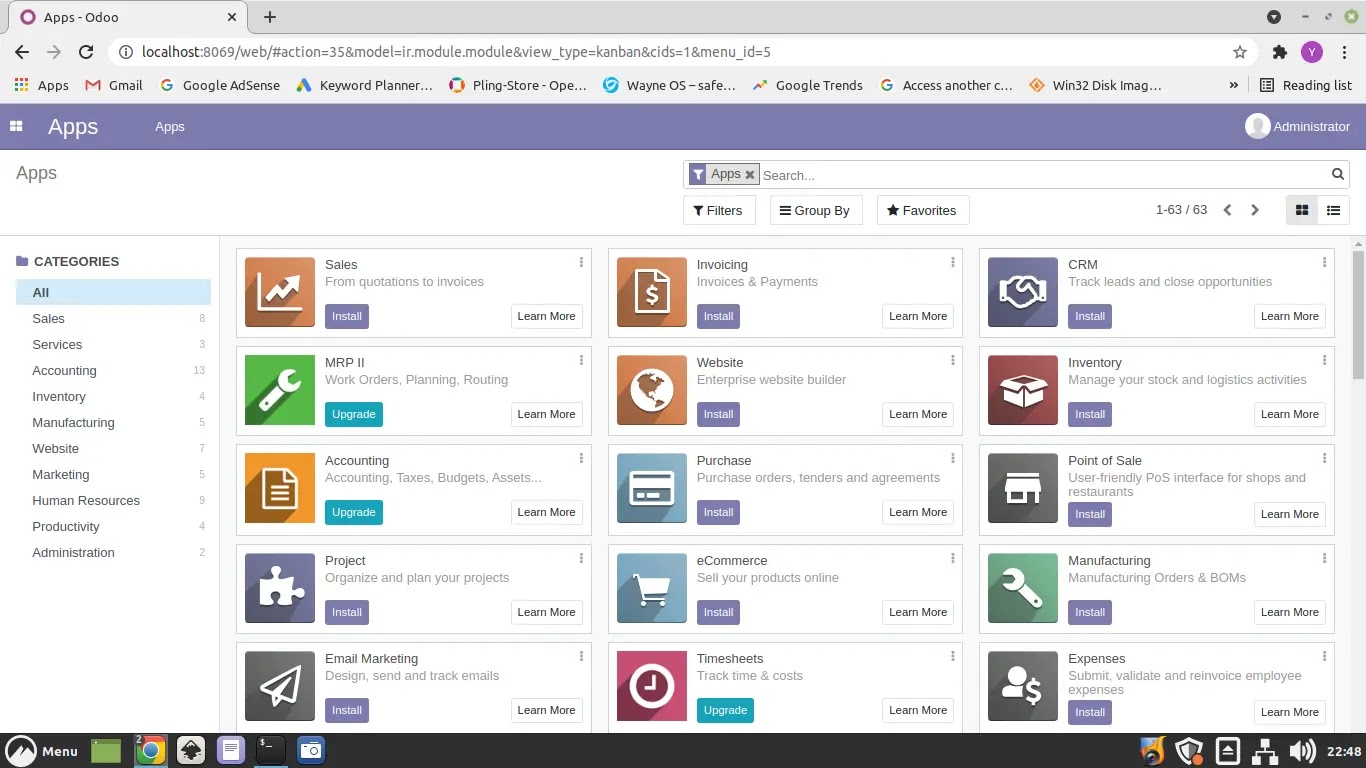Click the Inventory box icon
This screenshot has width=1366, height=768.
pyautogui.click(x=1023, y=390)
